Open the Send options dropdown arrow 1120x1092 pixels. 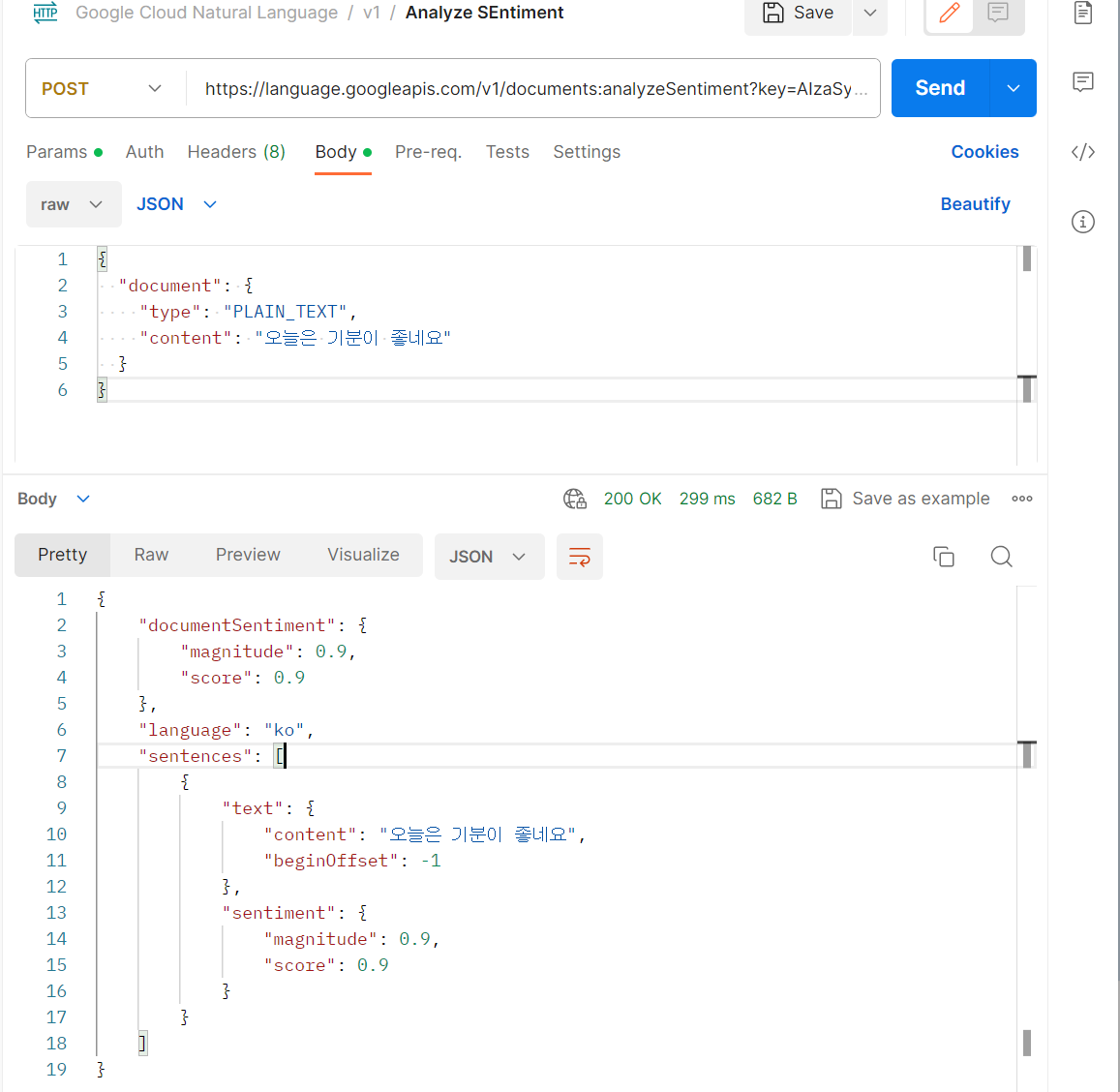click(x=1013, y=88)
